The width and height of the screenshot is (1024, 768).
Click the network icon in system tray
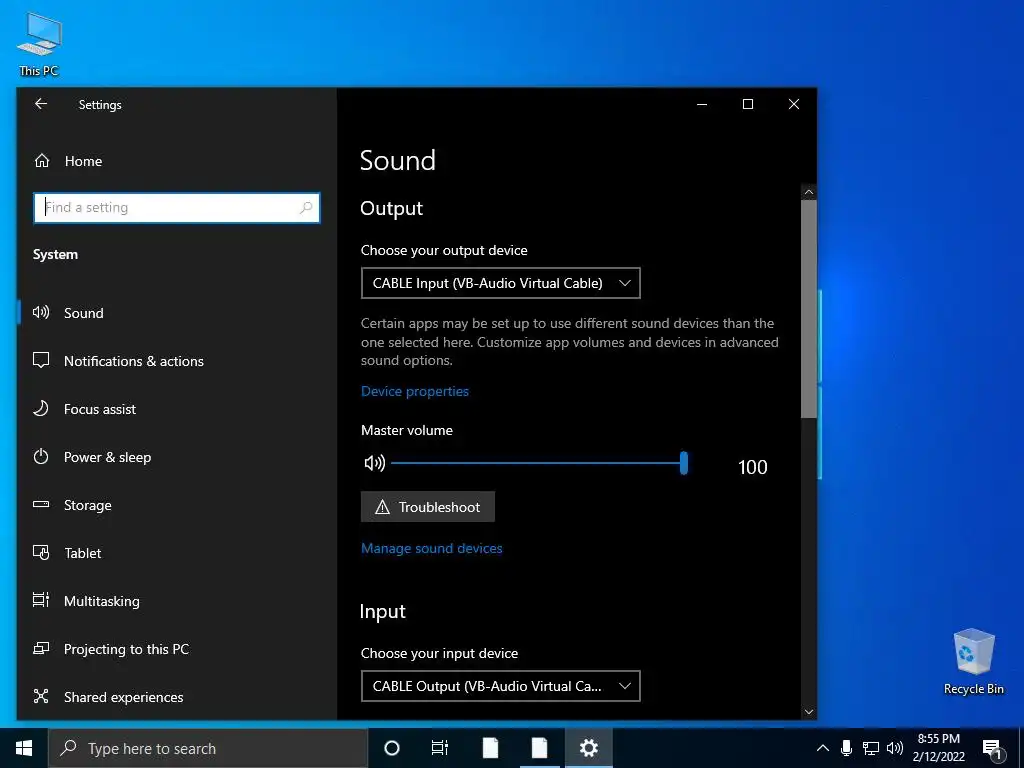pos(871,748)
